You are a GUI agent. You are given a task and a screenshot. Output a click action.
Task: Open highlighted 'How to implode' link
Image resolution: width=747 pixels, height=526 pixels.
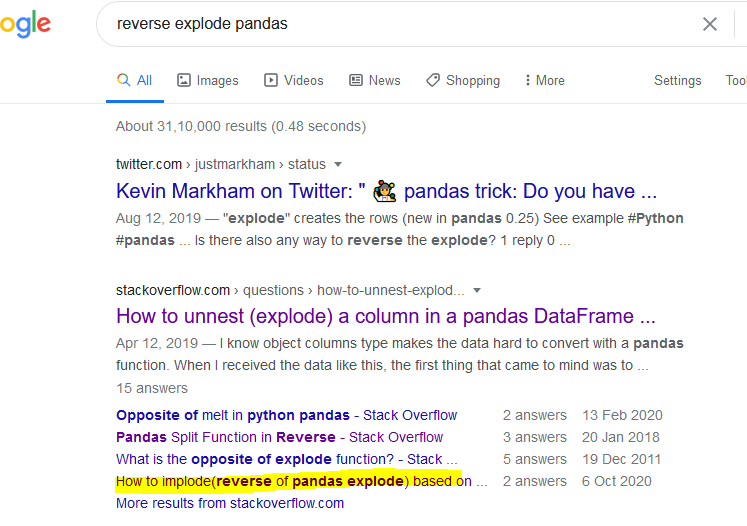[302, 481]
